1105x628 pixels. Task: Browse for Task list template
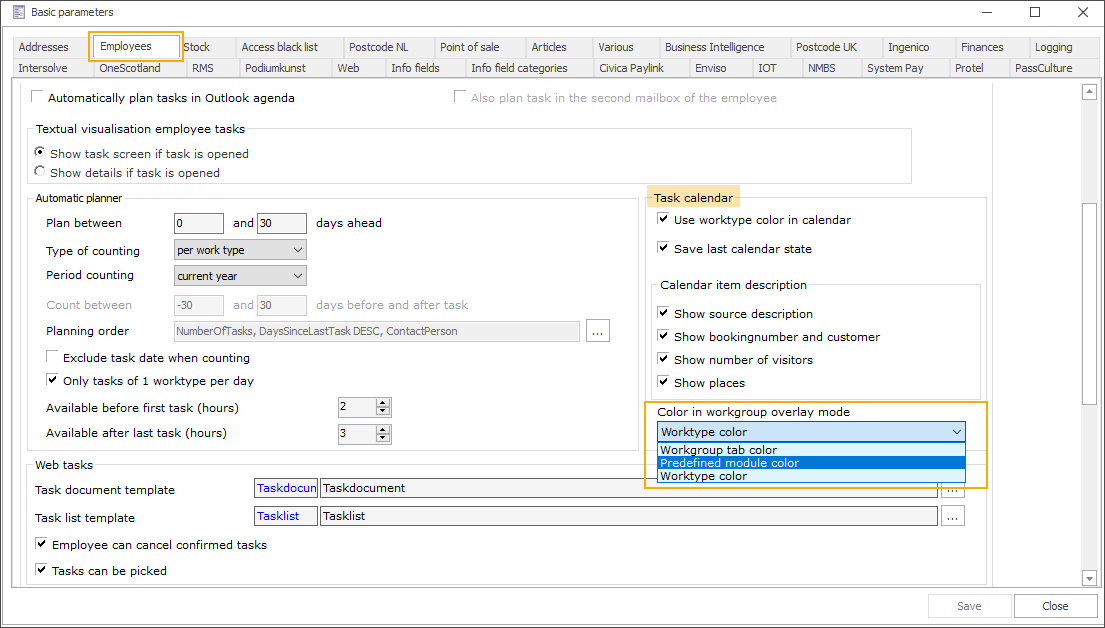[x=952, y=517]
